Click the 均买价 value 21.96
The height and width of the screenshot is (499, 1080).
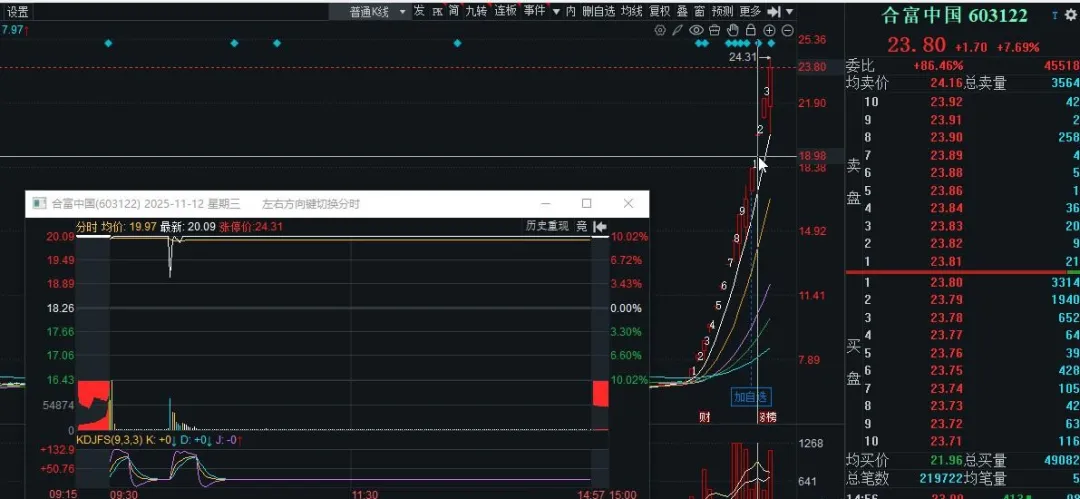tap(946, 460)
